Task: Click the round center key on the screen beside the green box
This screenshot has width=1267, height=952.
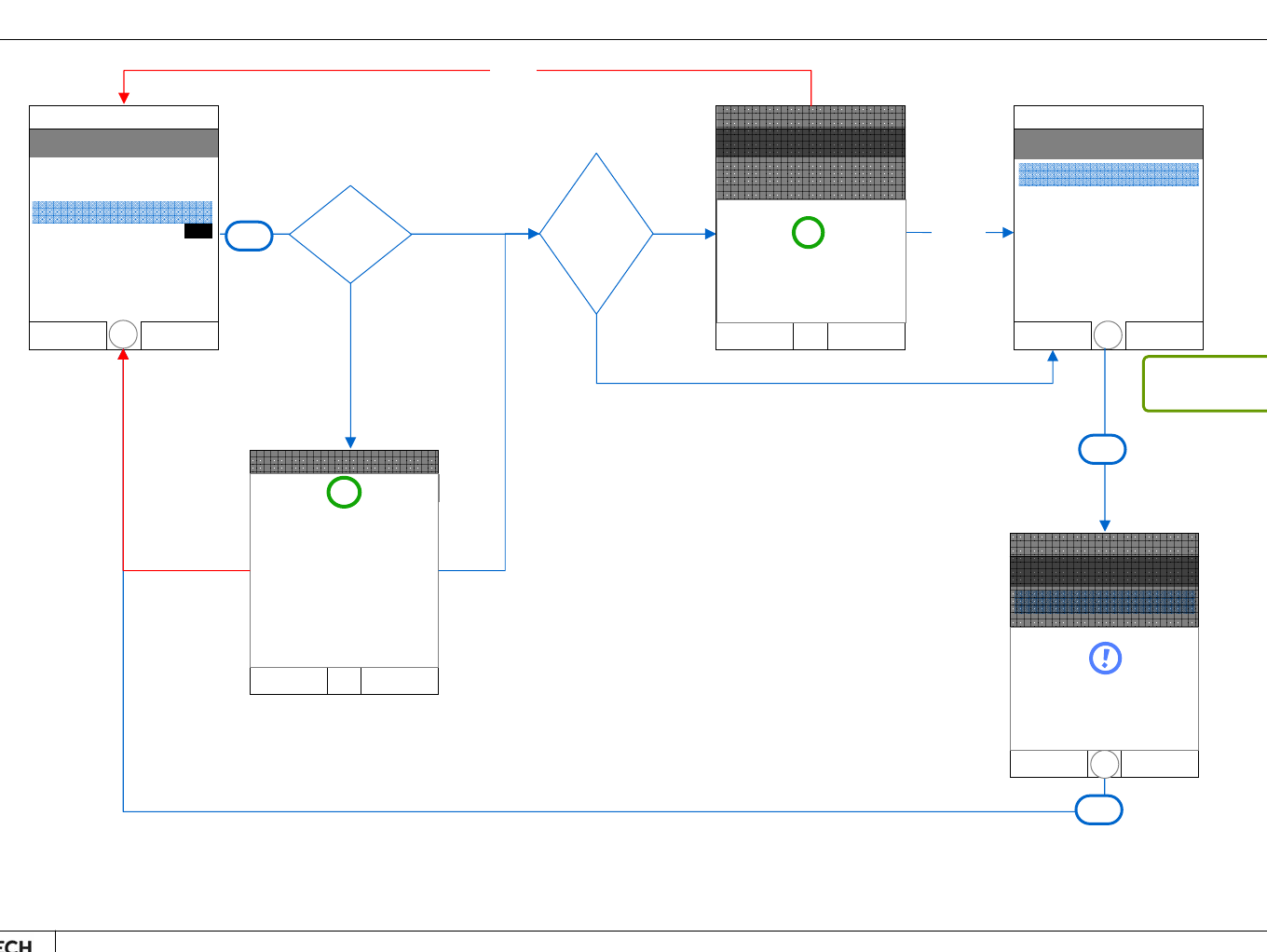Action: coord(1108,335)
